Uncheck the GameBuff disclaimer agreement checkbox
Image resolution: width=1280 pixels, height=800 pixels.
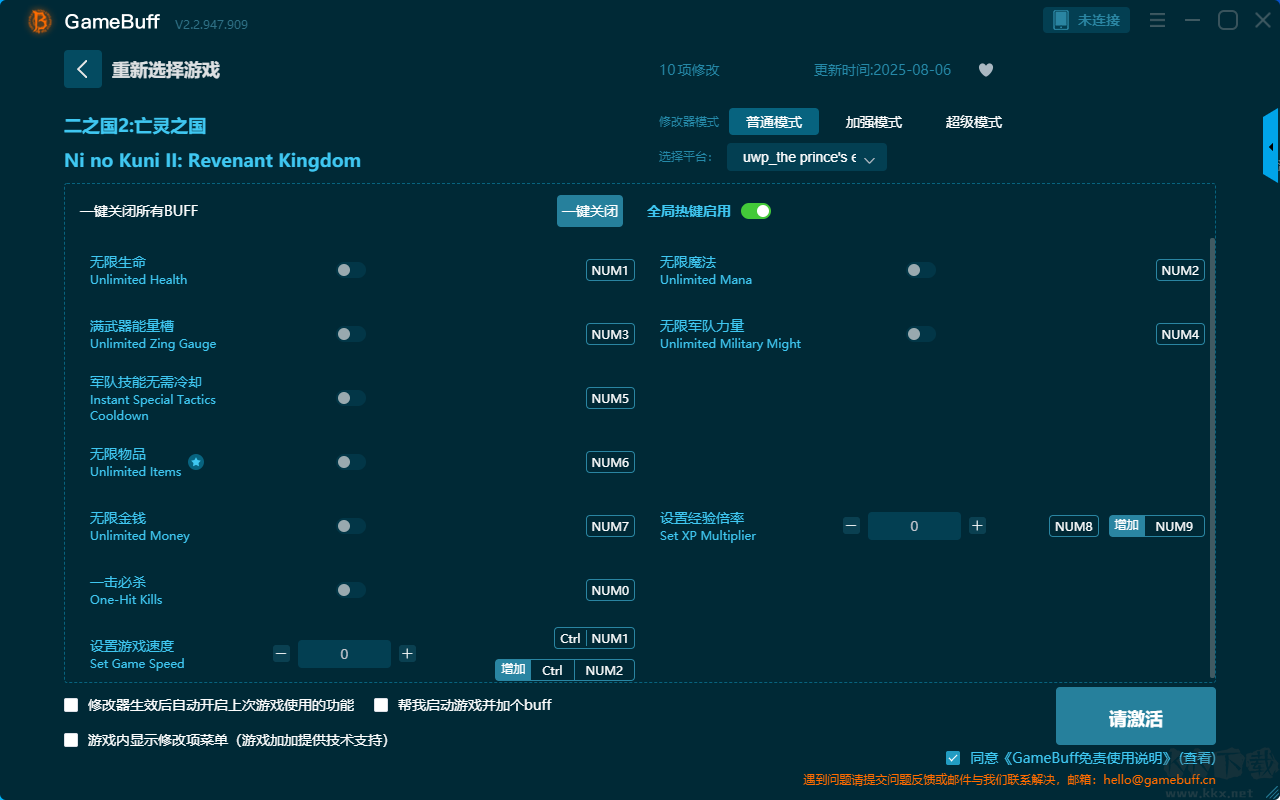[x=953, y=758]
